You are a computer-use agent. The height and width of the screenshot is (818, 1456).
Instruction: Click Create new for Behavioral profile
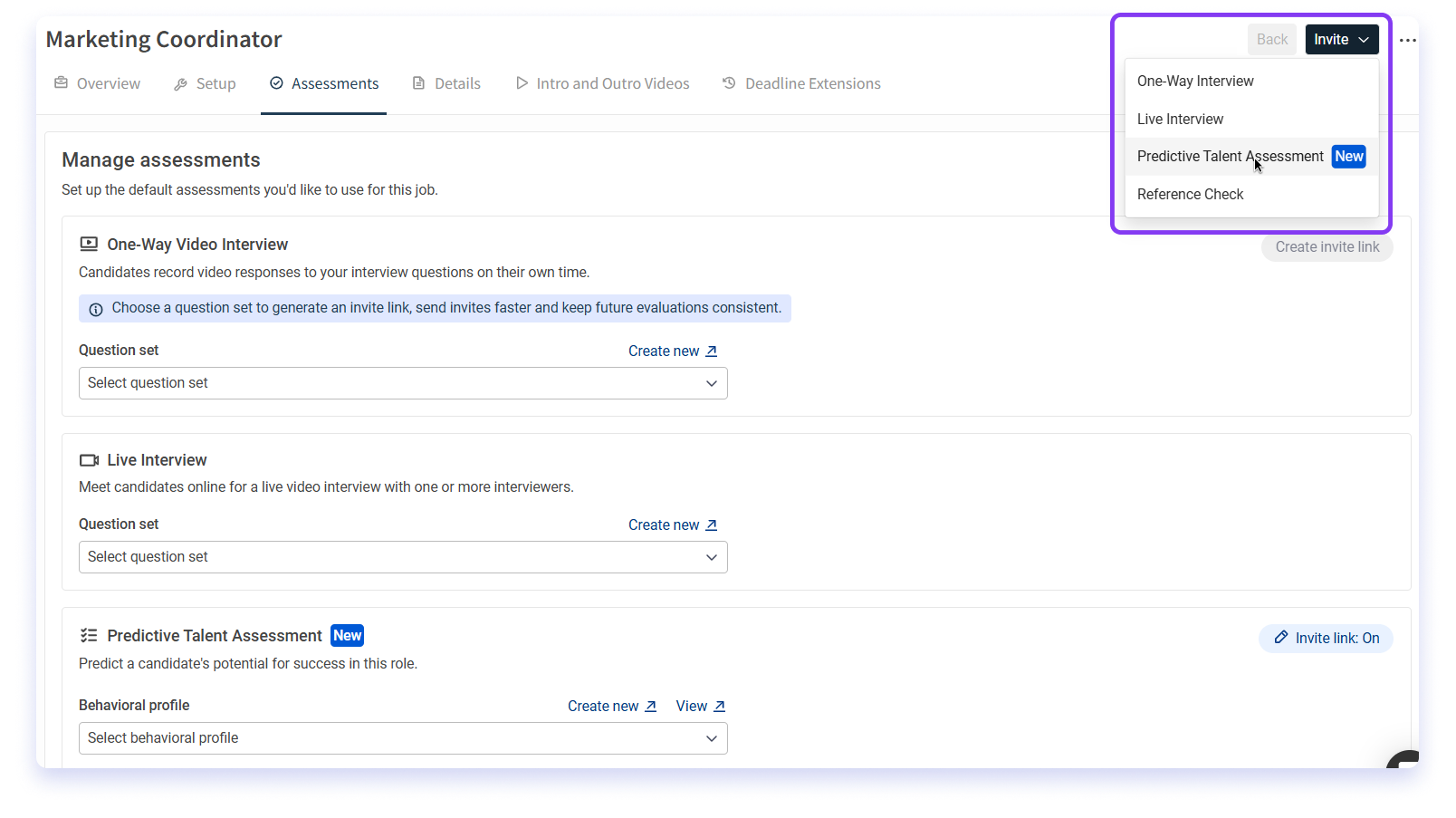point(612,707)
